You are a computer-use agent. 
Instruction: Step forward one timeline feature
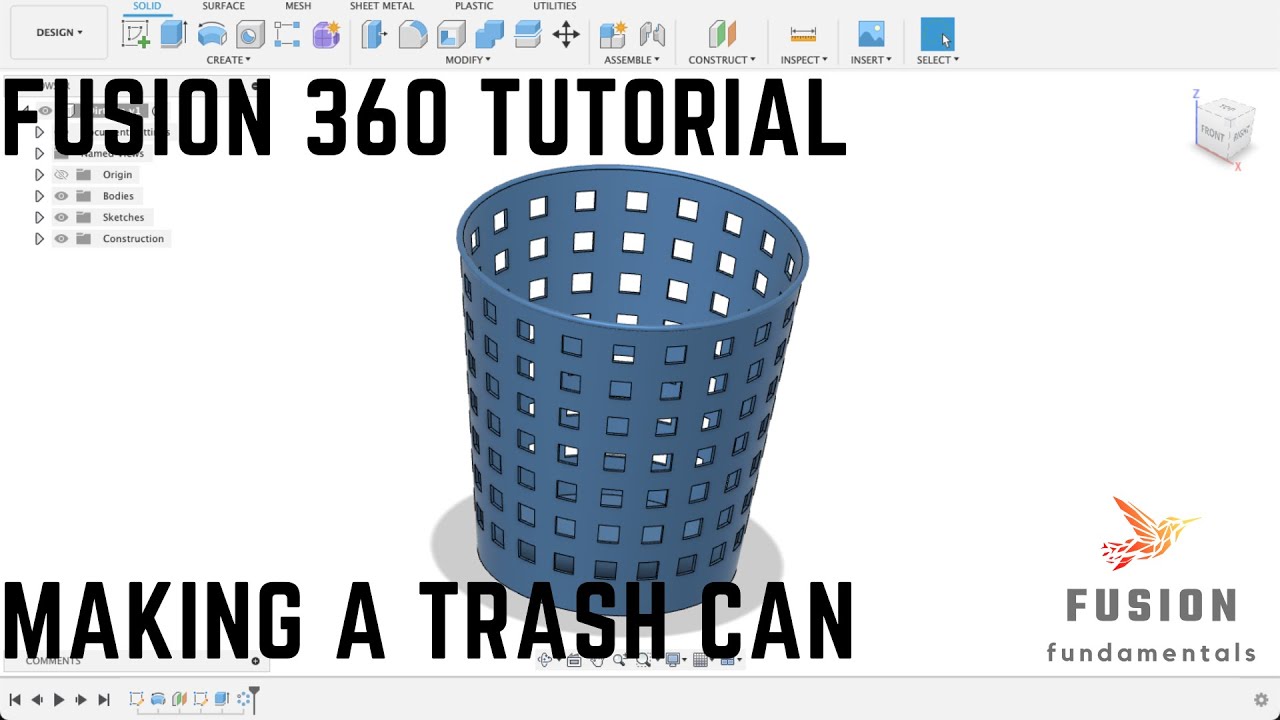click(81, 700)
